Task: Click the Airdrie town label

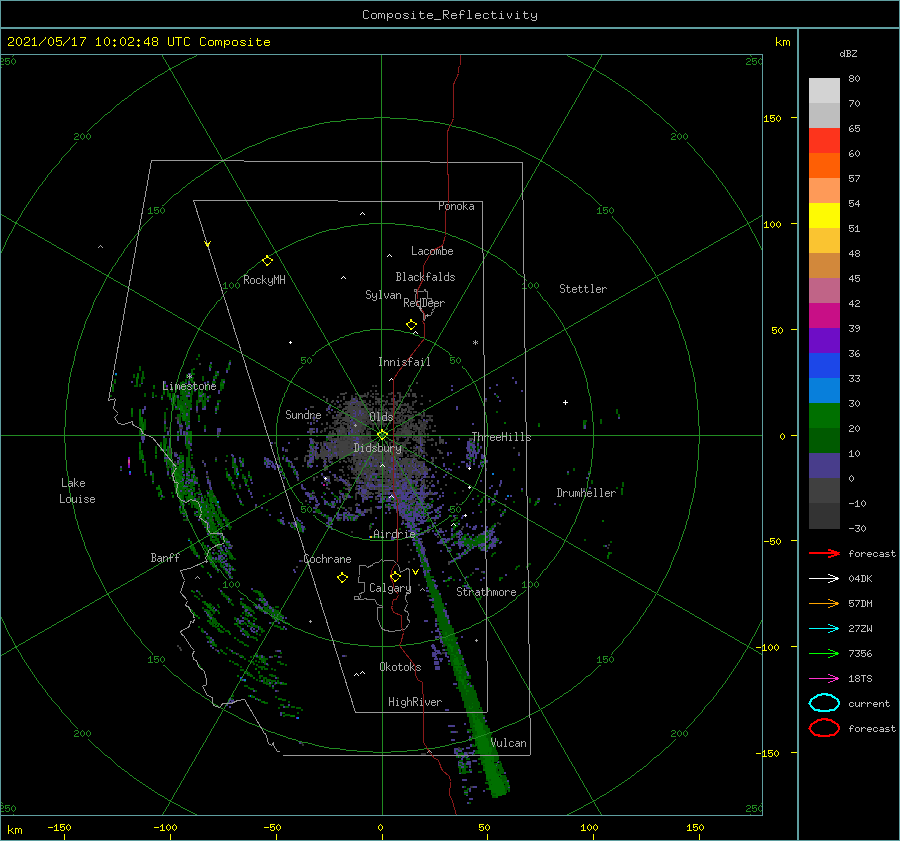Action: coord(394,534)
